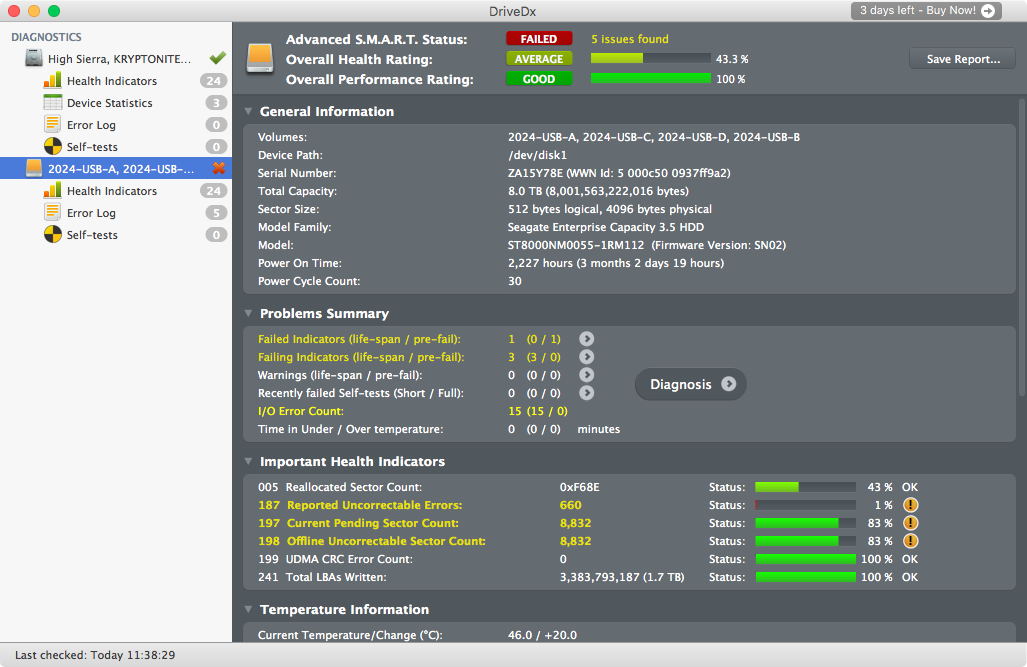Image resolution: width=1027 pixels, height=667 pixels.
Task: Click the arrow next to Failing Indicators row
Action: [x=586, y=356]
